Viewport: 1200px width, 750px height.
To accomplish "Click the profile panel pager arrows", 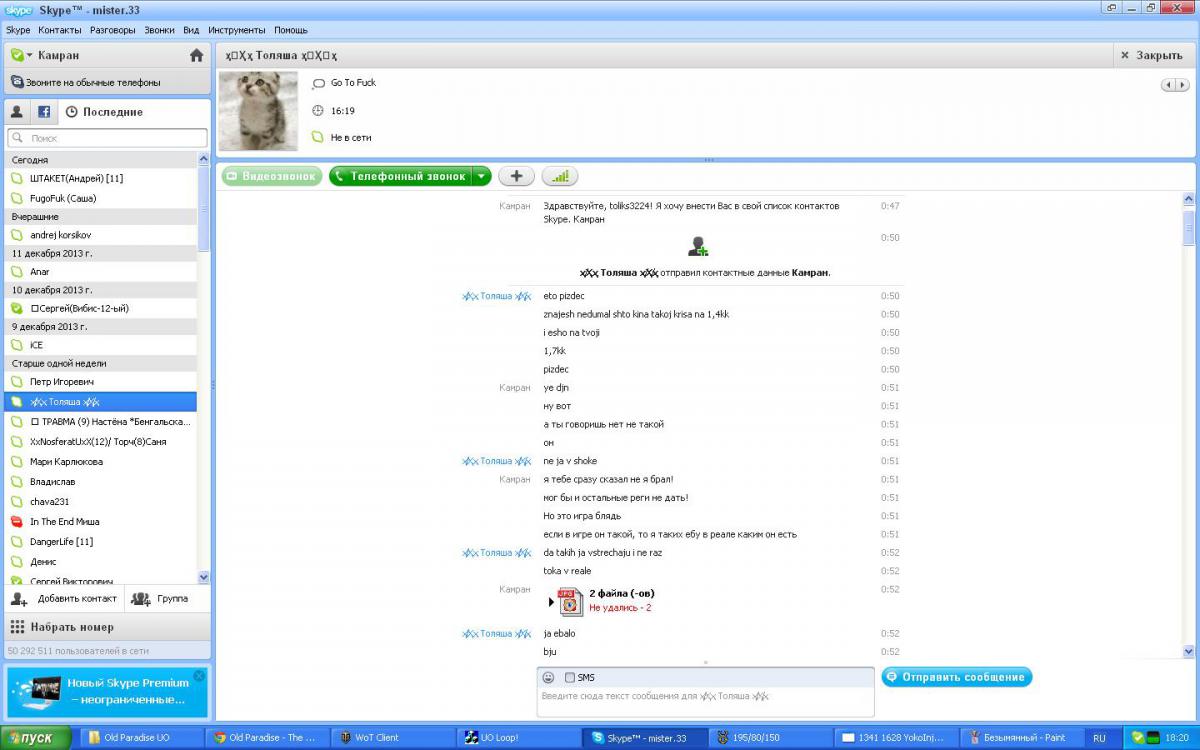I will tap(1175, 85).
